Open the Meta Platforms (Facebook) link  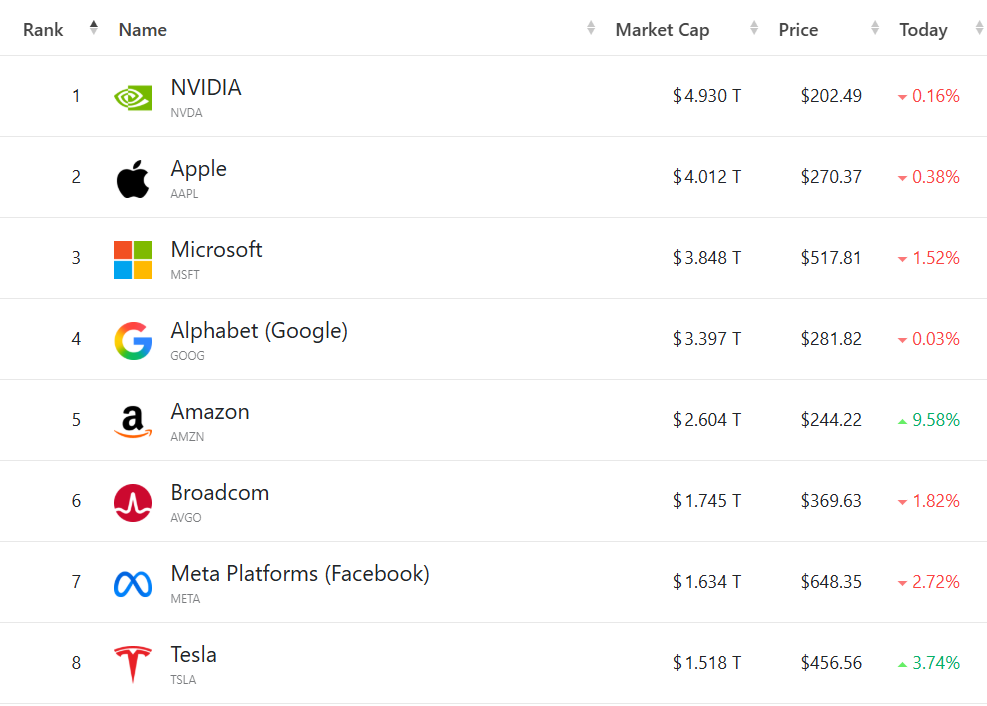(300, 574)
